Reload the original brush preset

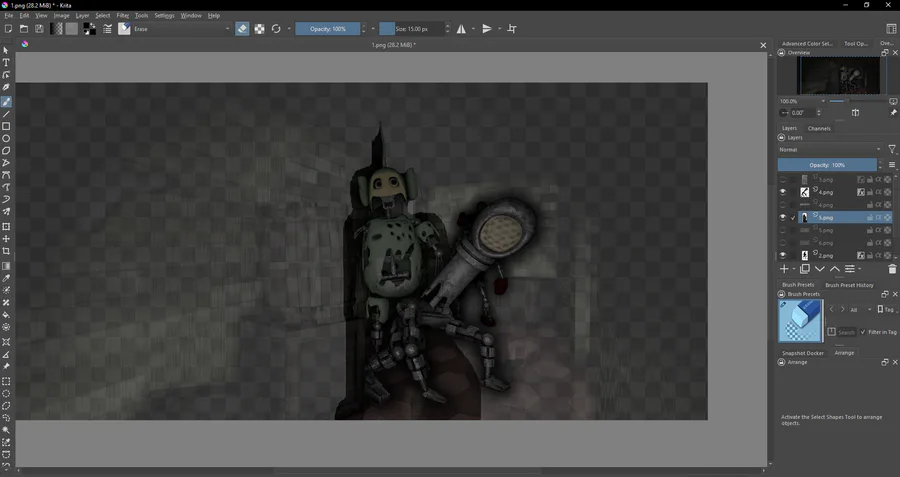tap(276, 29)
